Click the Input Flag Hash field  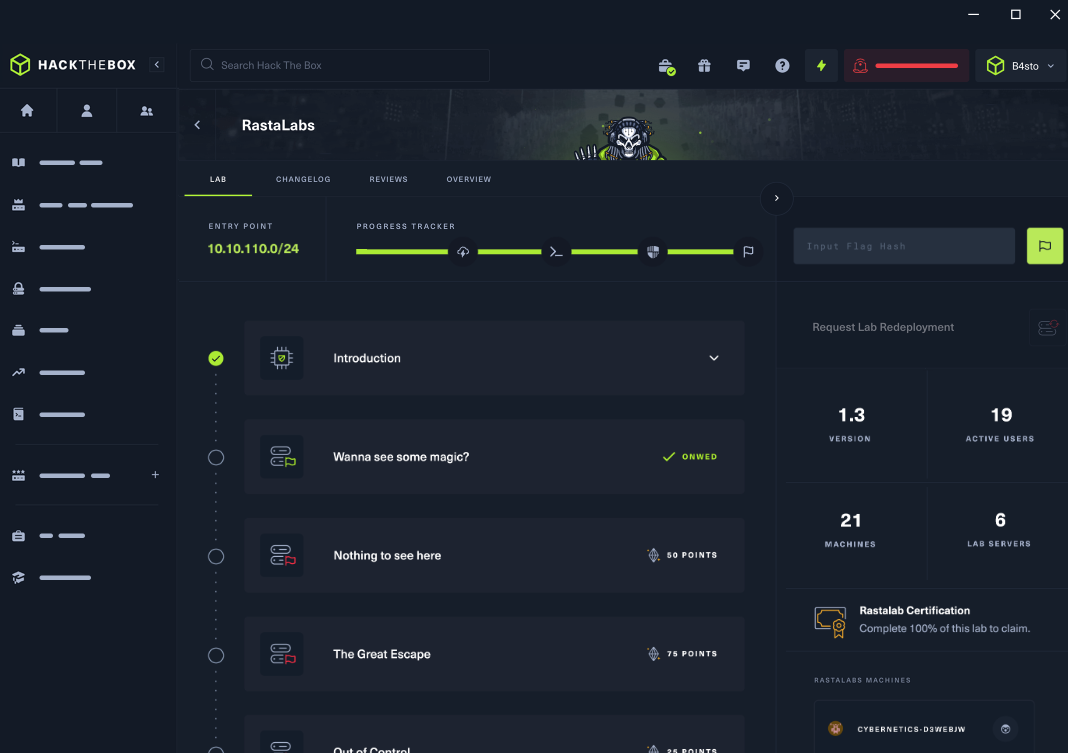tap(904, 246)
